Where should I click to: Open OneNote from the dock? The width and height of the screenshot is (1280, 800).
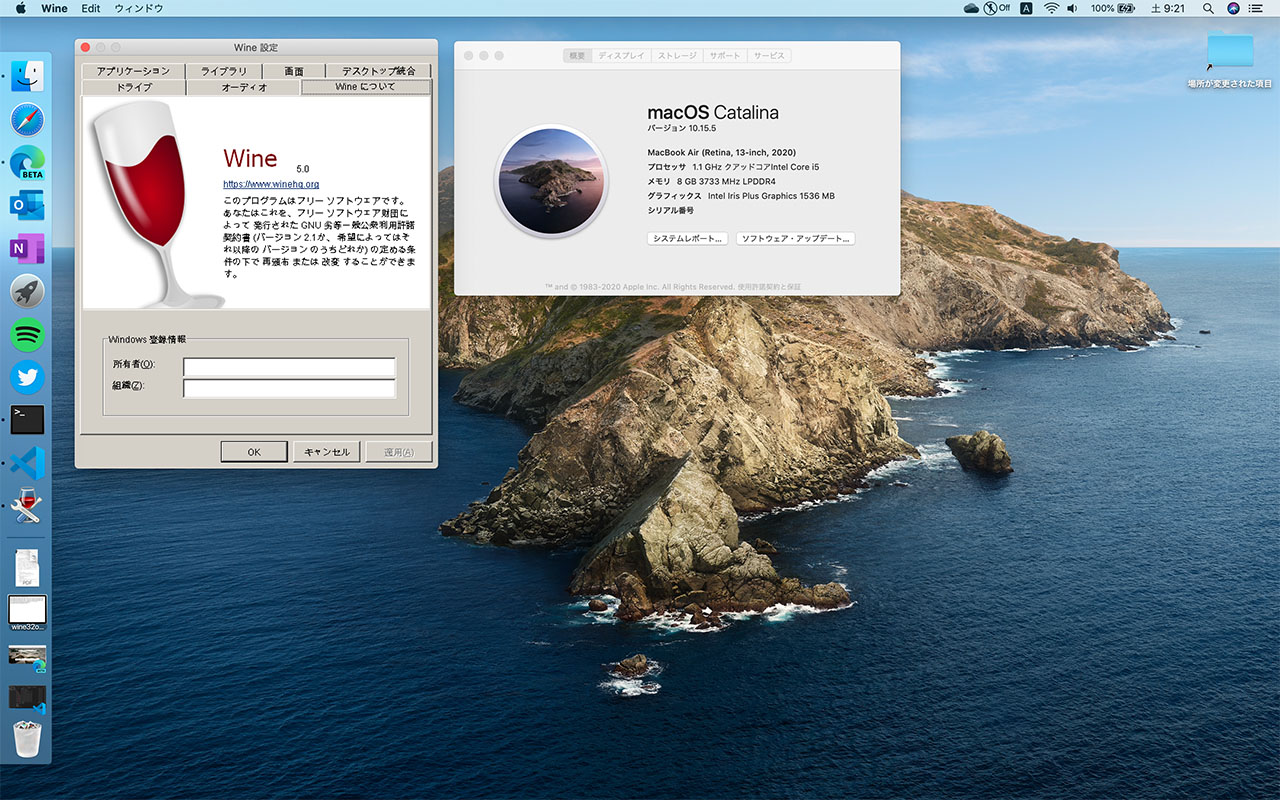click(27, 249)
